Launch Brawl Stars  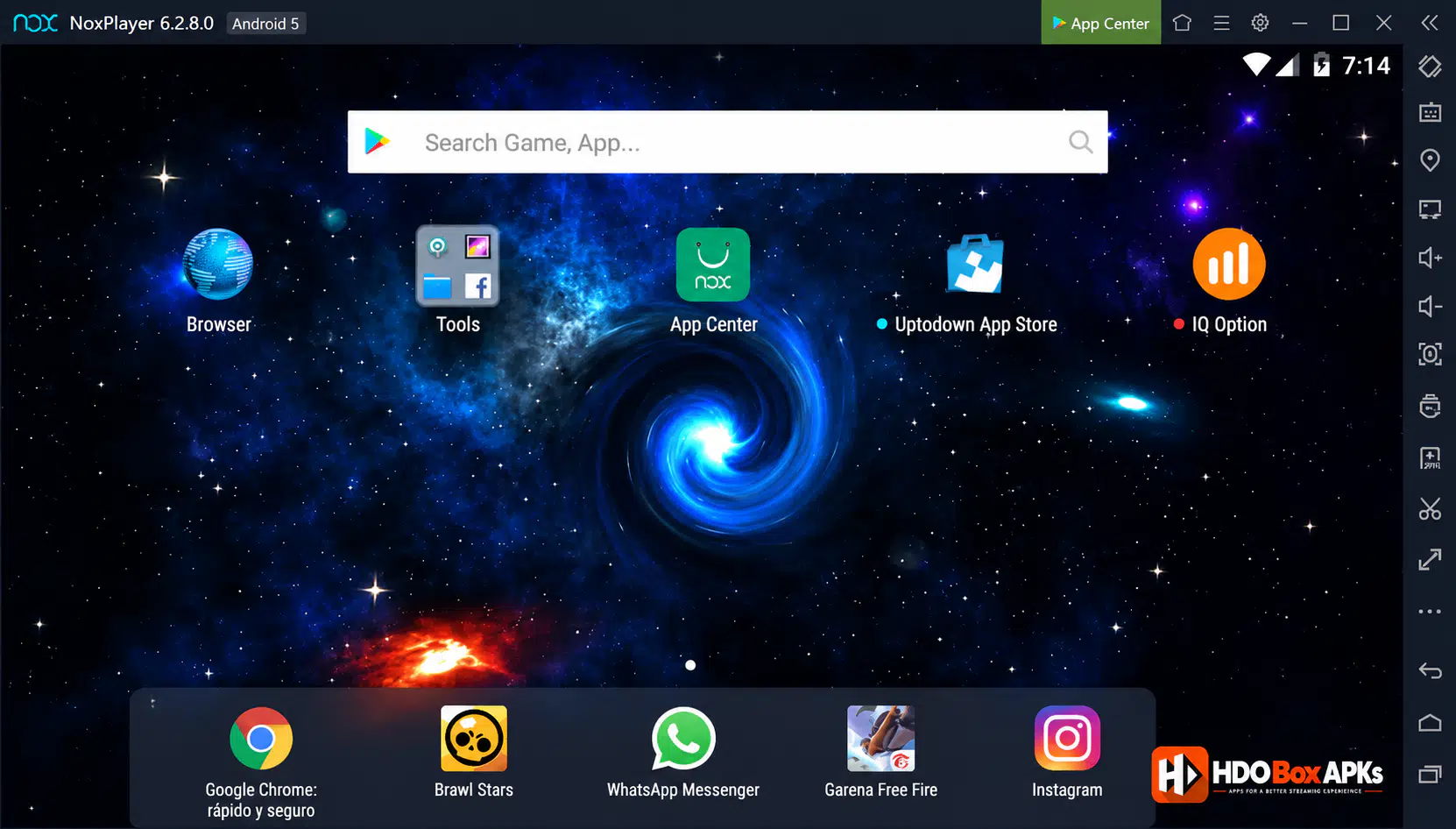pyautogui.click(x=474, y=739)
